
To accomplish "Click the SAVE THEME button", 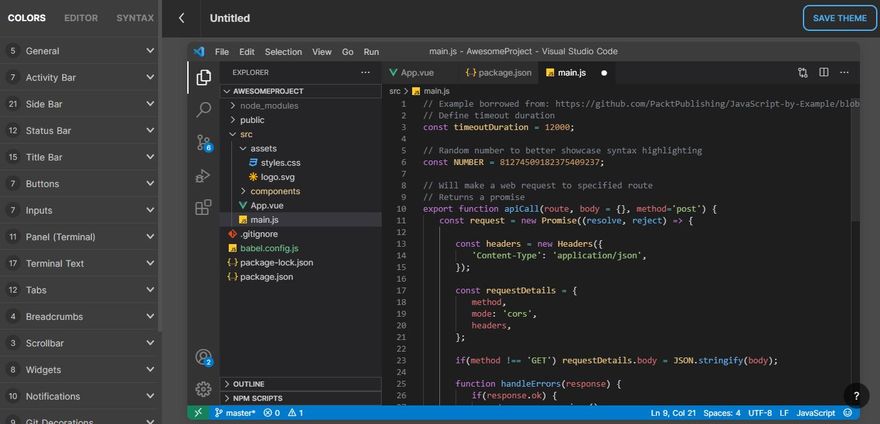I will click(x=839, y=18).
